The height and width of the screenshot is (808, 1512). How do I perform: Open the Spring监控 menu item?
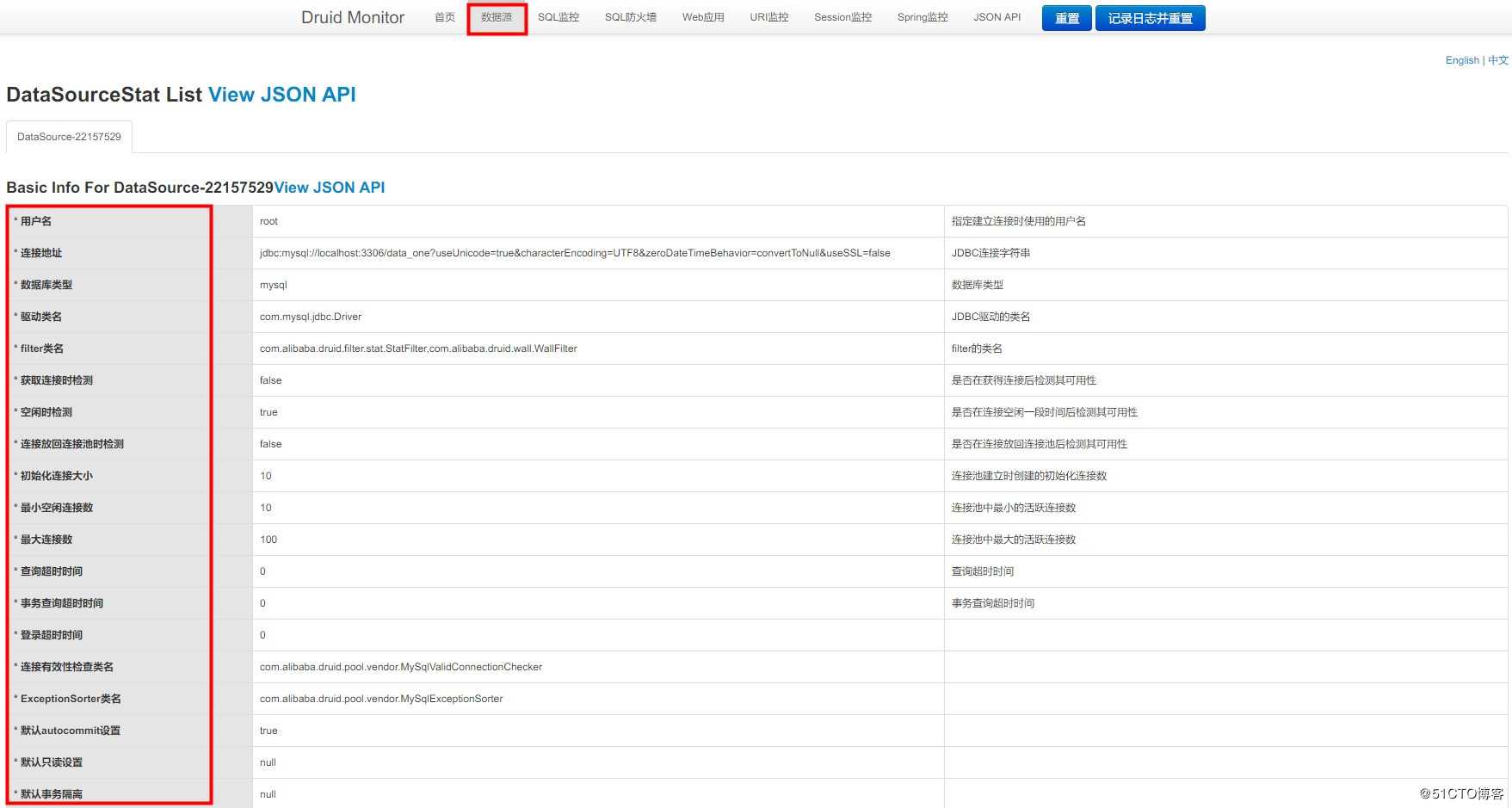[x=923, y=17]
